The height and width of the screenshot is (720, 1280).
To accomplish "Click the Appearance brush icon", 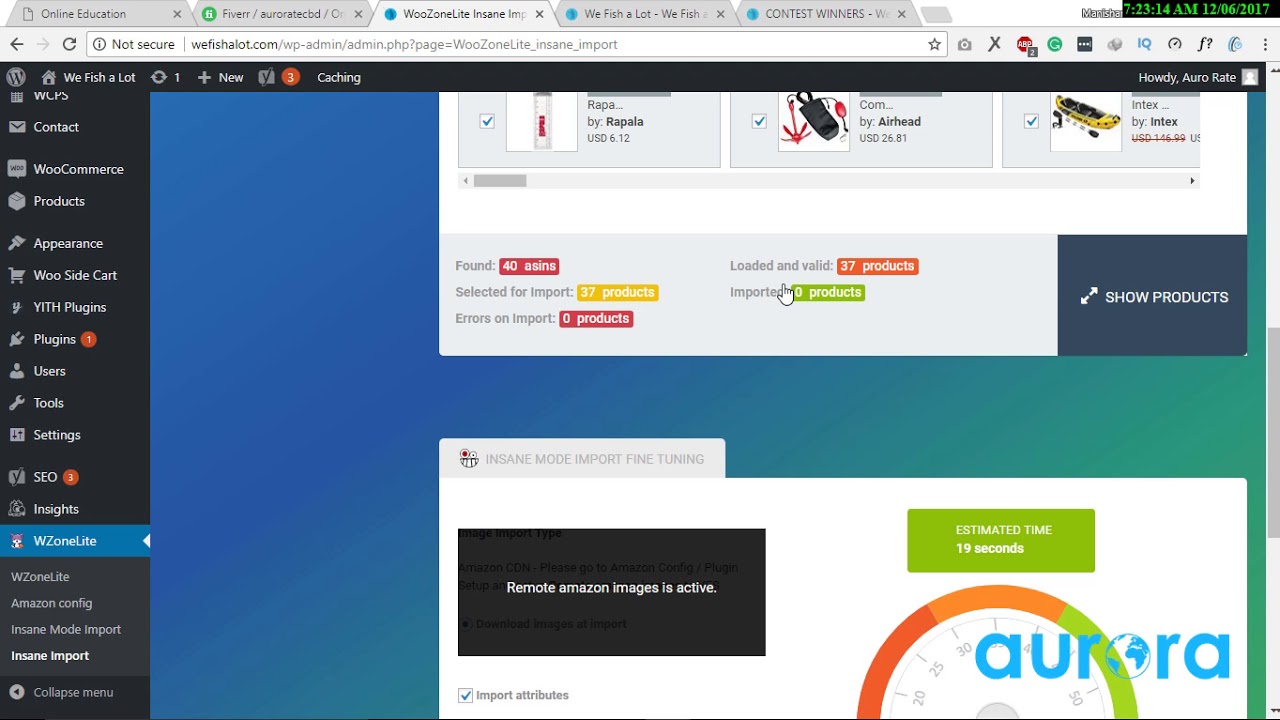I will pyautogui.click(x=17, y=243).
